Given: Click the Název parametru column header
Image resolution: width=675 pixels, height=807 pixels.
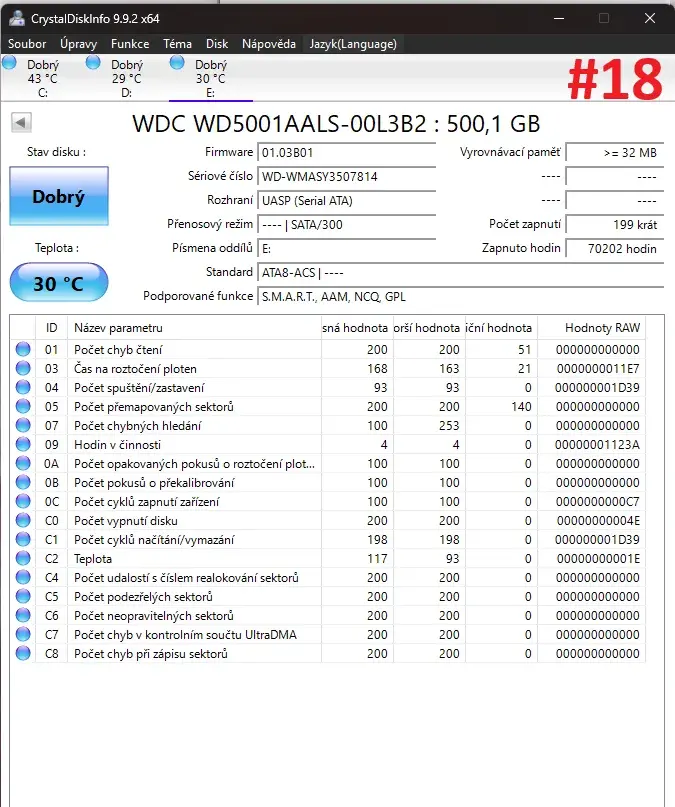Looking at the screenshot, I should coord(194,328).
